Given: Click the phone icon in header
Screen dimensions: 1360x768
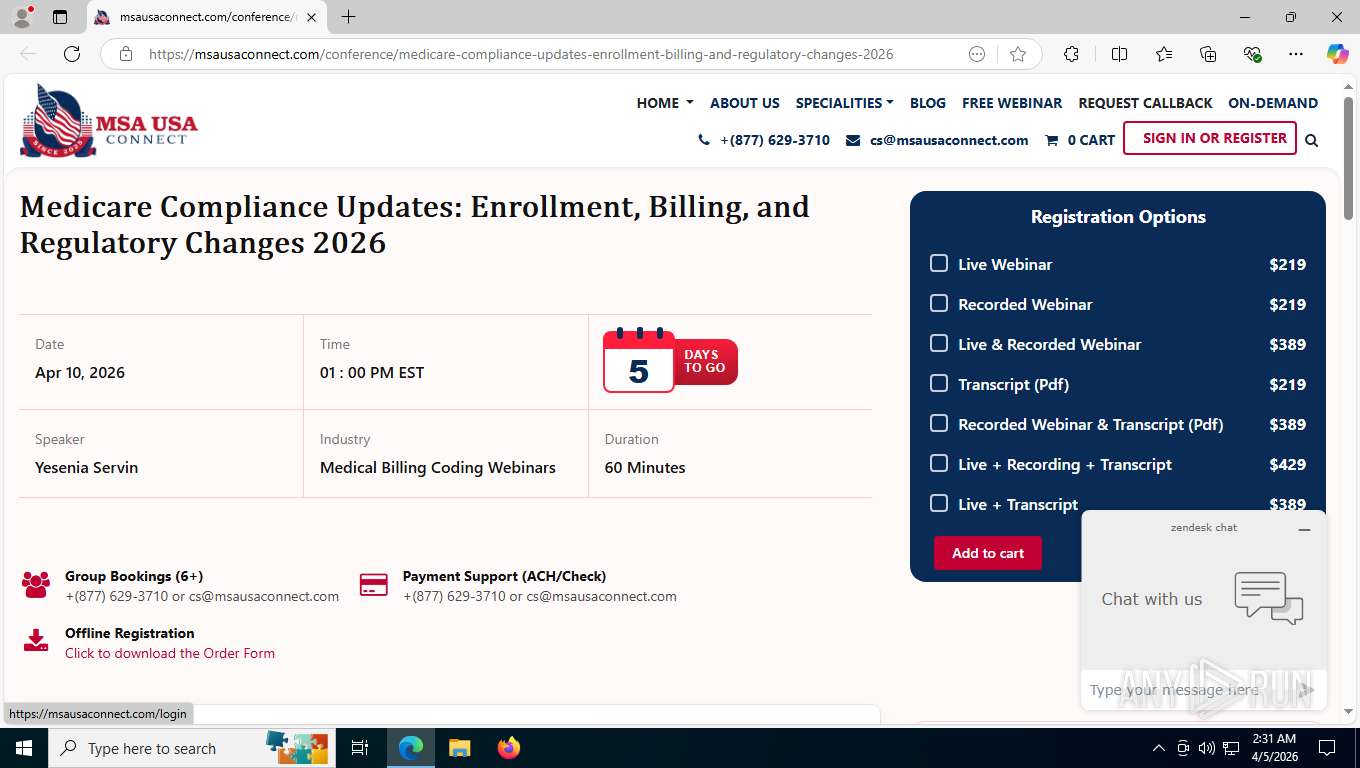Looking at the screenshot, I should pos(704,140).
